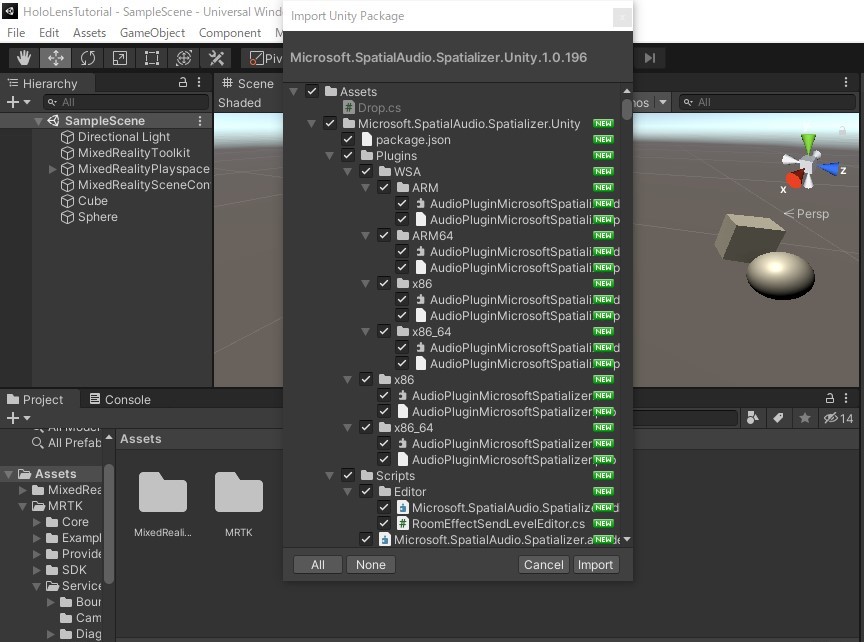Open SampleScene three-dot context menu
The height and width of the screenshot is (642, 864).
pyautogui.click(x=200, y=121)
